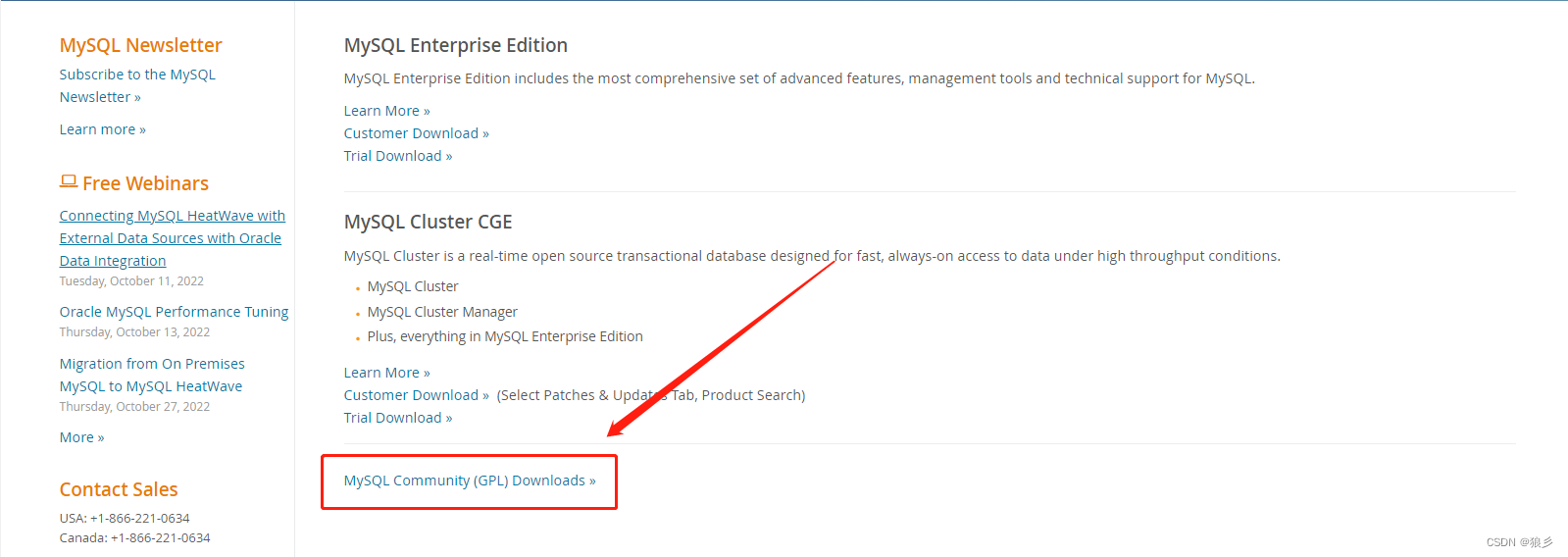The width and height of the screenshot is (1568, 557).
Task: Open the MySQL Newsletter heading link
Action: coord(140,45)
